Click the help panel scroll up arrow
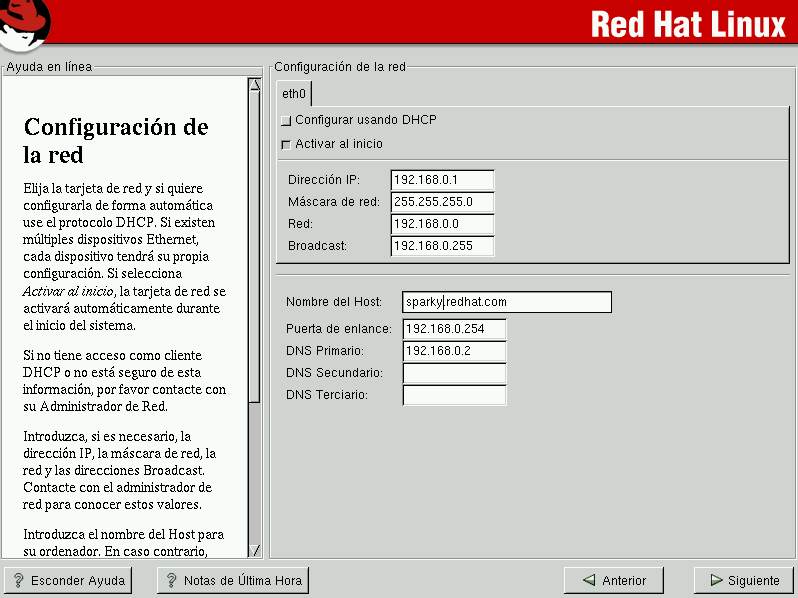 pyautogui.click(x=255, y=85)
